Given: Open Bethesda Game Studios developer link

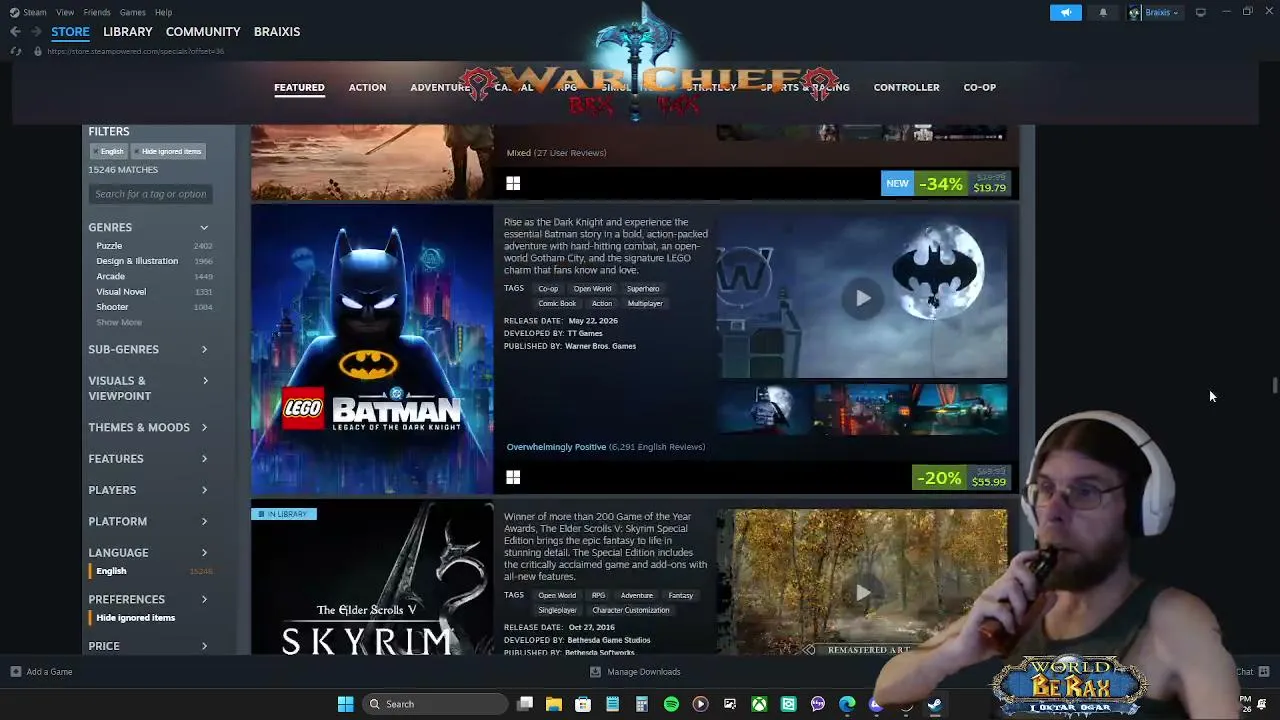Looking at the screenshot, I should (608, 640).
